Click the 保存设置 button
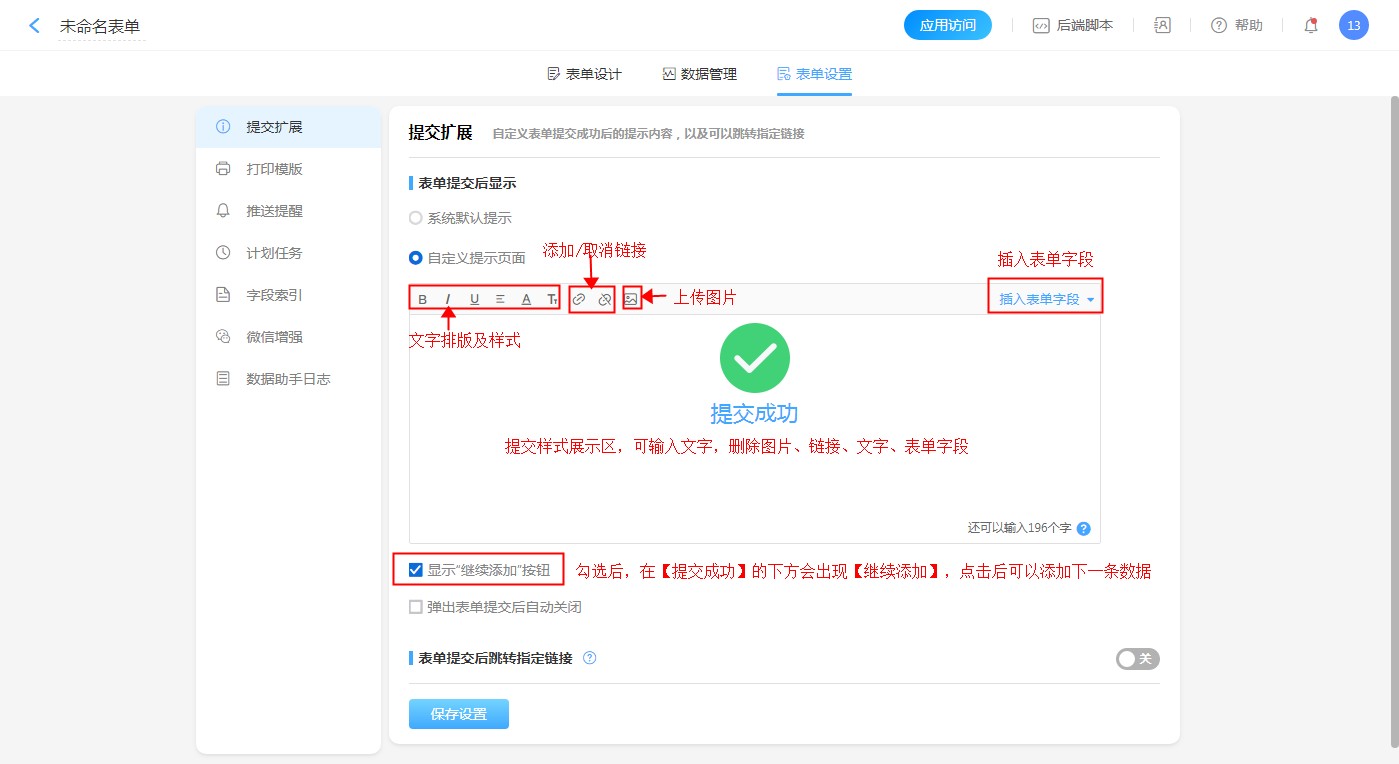The image size is (1399, 764). 459,714
